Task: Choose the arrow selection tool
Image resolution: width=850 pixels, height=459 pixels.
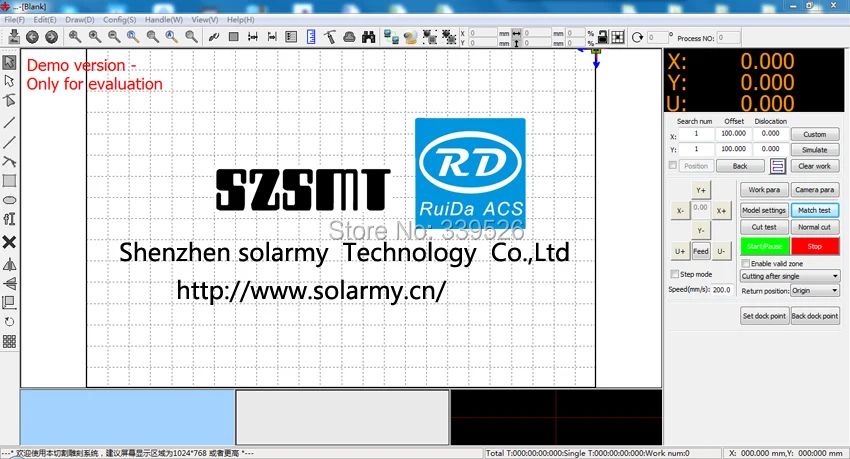Action: pyautogui.click(x=9, y=62)
